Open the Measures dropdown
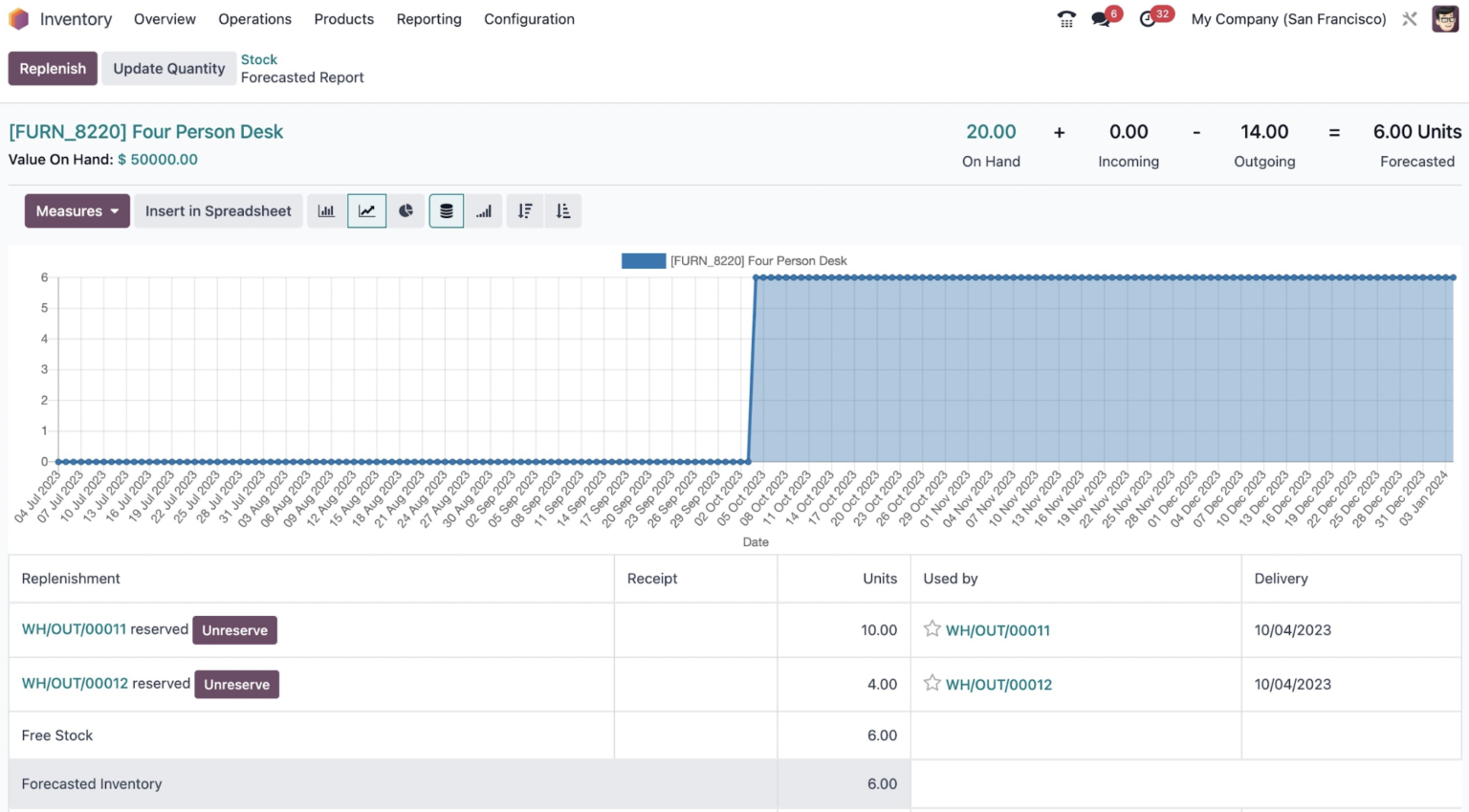The width and height of the screenshot is (1469, 812). (x=77, y=210)
